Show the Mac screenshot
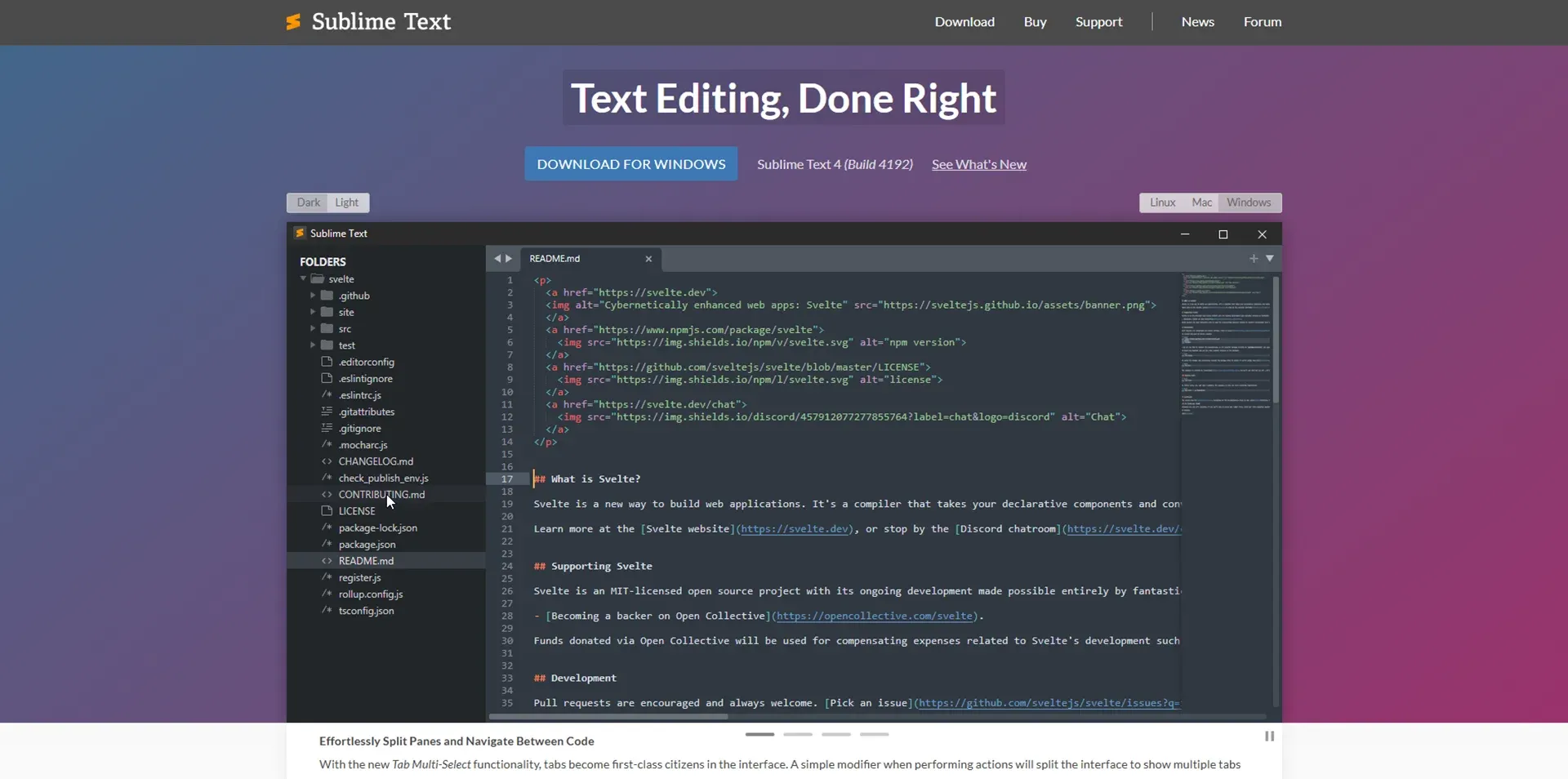 [x=1201, y=203]
